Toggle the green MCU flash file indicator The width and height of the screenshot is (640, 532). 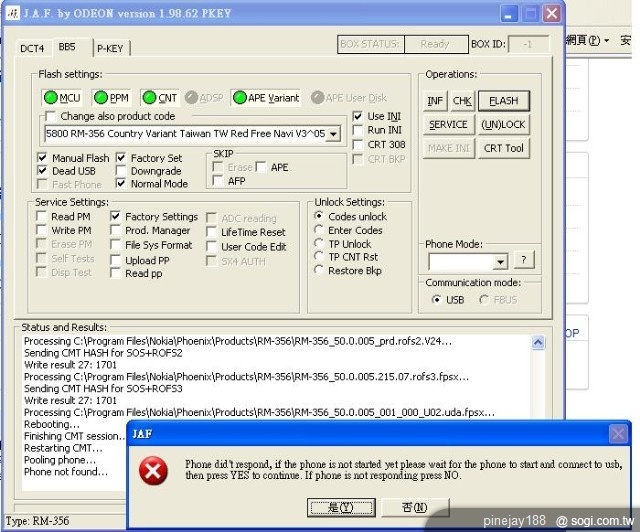[x=62, y=98]
